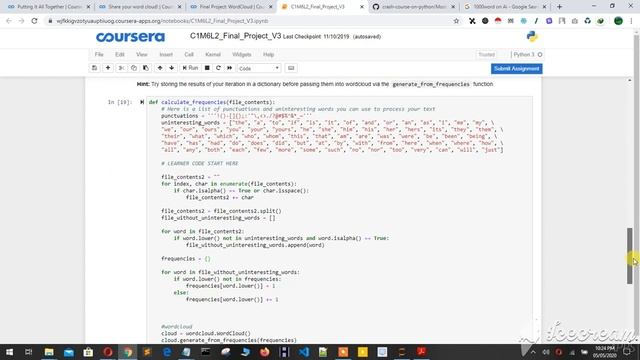Open the Widgets menu in Jupyter
This screenshot has height=360, width=640.
pyautogui.click(x=242, y=54)
